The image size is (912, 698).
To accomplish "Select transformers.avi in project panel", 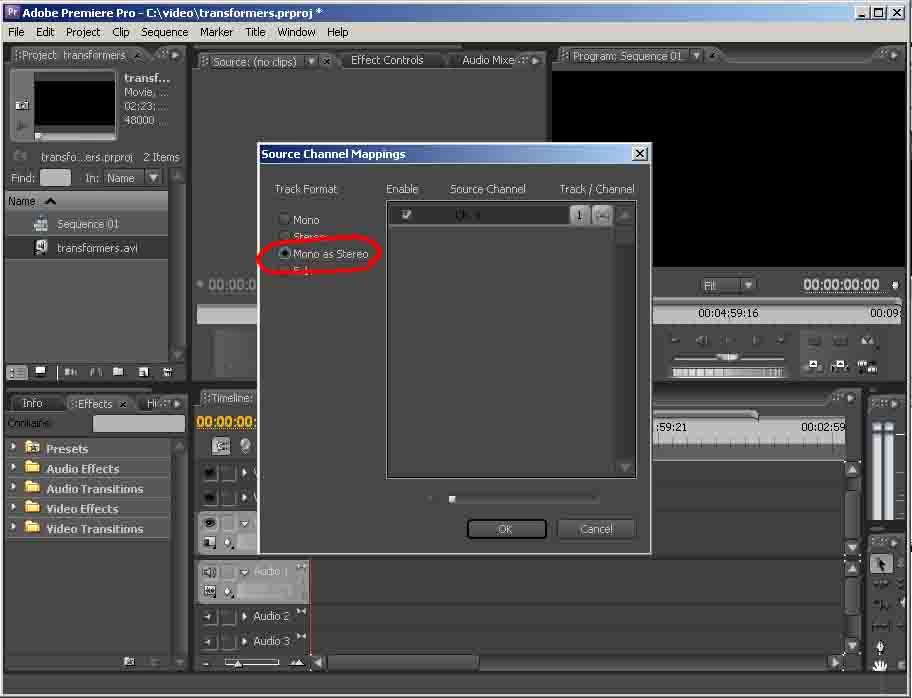I will coord(87,248).
